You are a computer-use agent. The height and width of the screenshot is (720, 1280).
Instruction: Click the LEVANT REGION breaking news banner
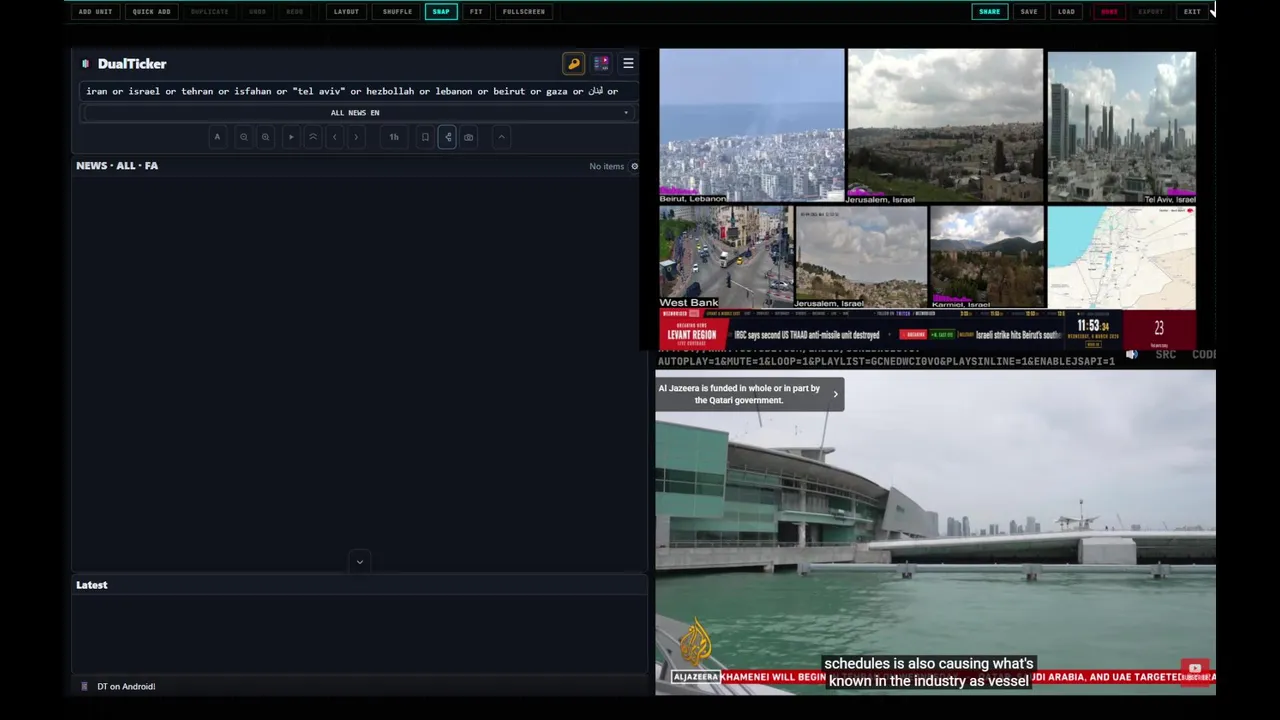[x=694, y=332]
